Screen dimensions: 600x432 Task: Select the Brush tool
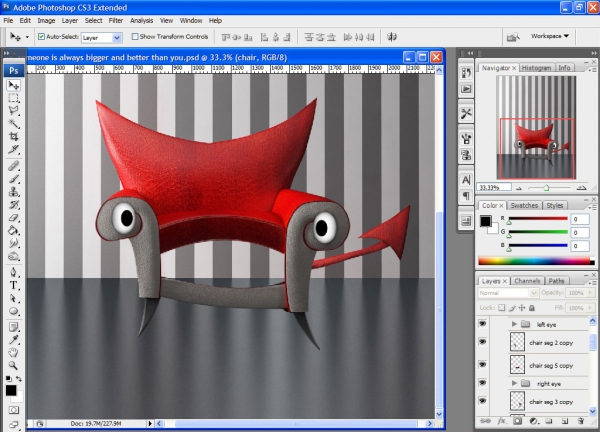(14, 179)
